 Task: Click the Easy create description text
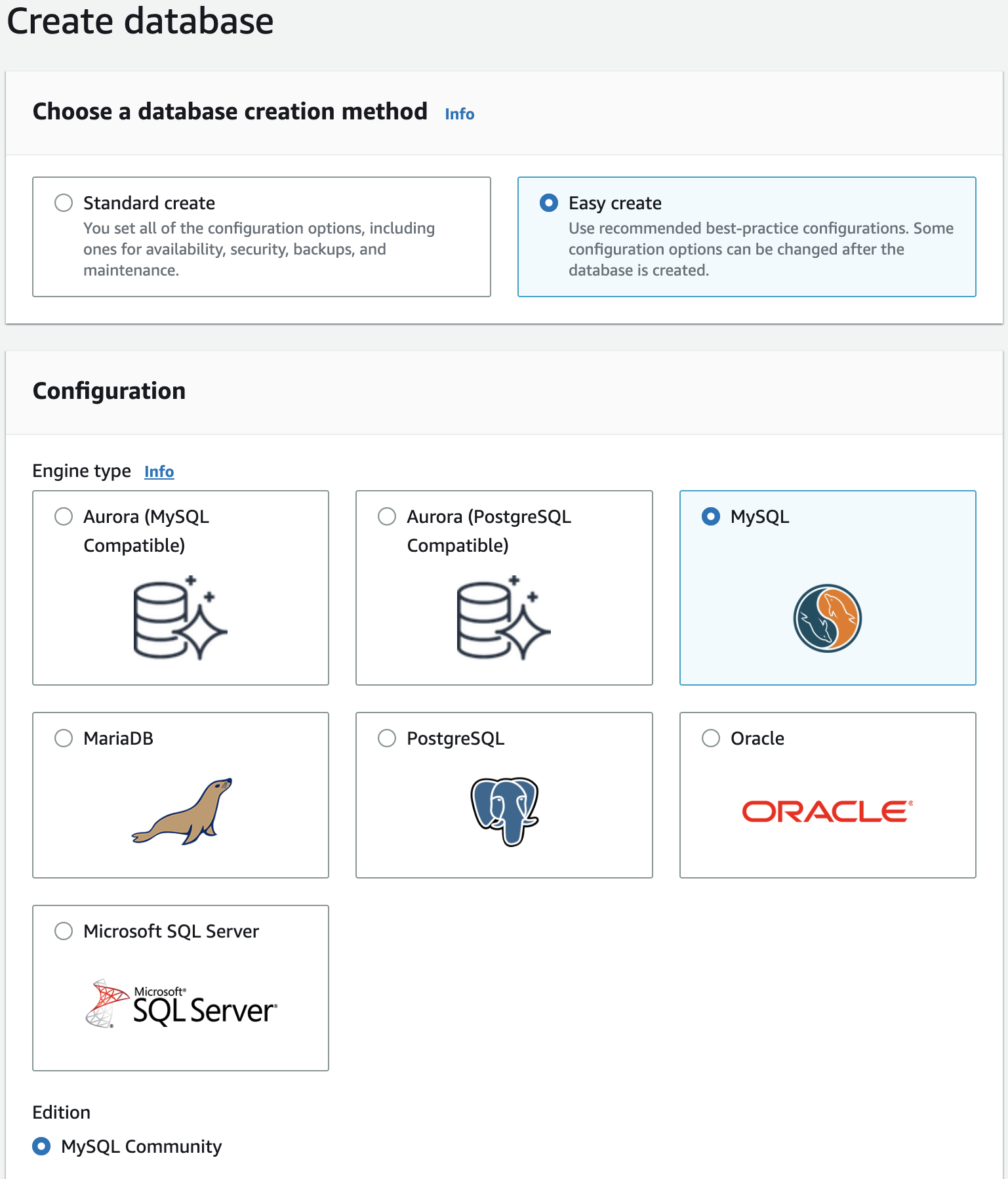(761, 249)
